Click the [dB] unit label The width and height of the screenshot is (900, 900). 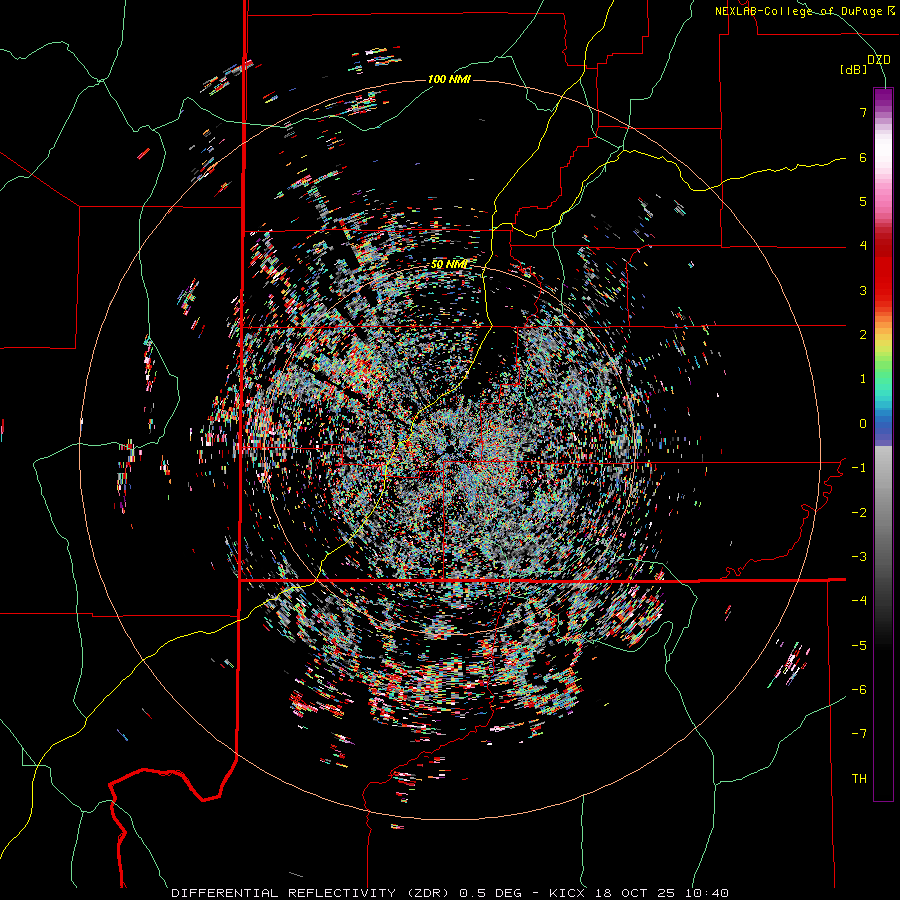point(853,70)
